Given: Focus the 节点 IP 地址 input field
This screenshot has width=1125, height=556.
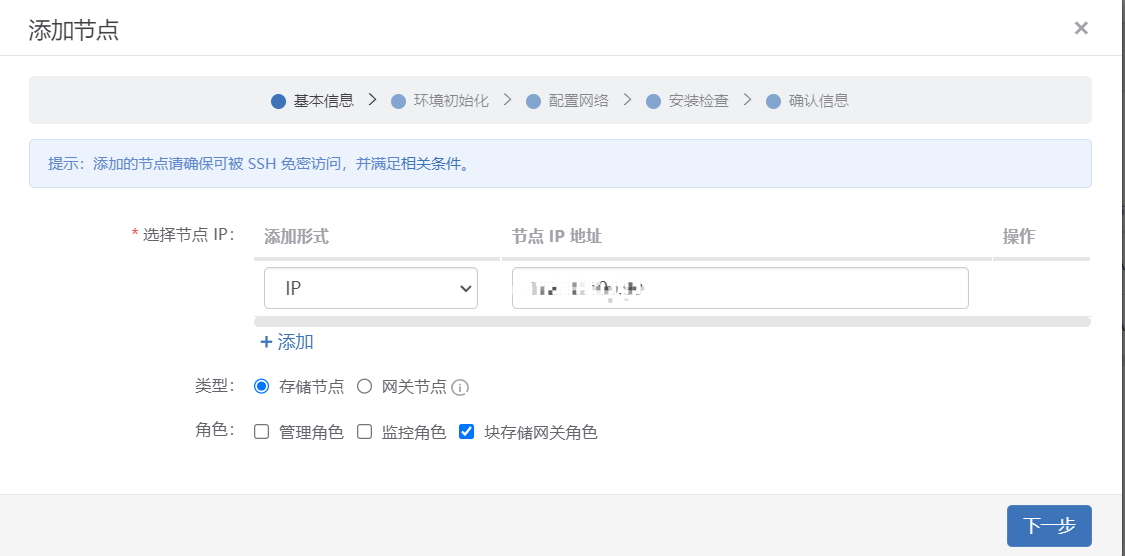Looking at the screenshot, I should (740, 288).
